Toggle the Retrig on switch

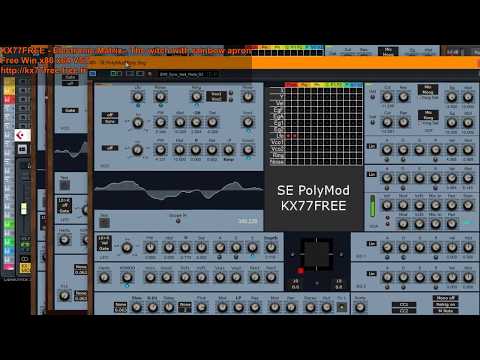(445, 304)
